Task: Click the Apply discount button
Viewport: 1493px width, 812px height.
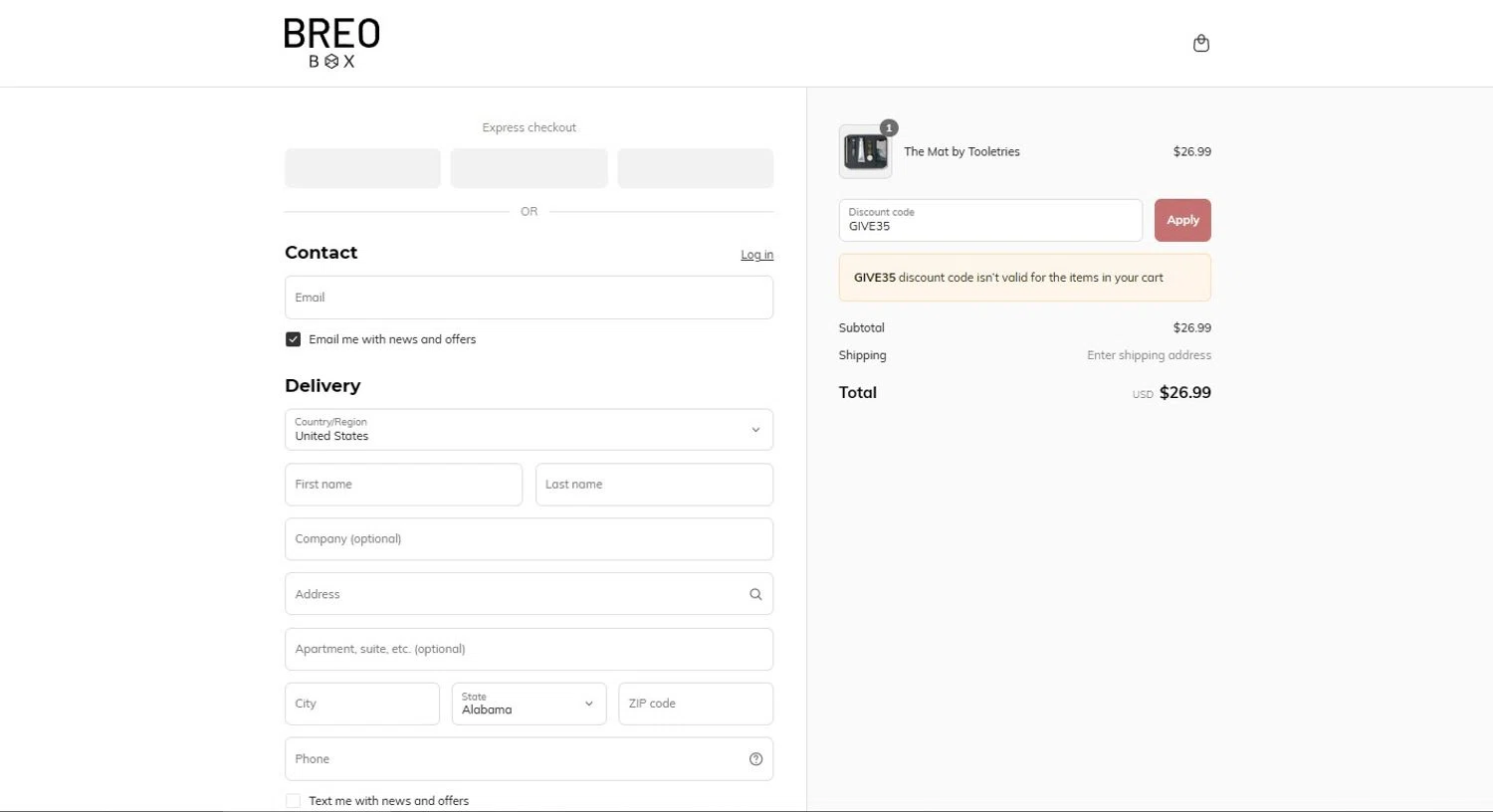Action: 1182,220
